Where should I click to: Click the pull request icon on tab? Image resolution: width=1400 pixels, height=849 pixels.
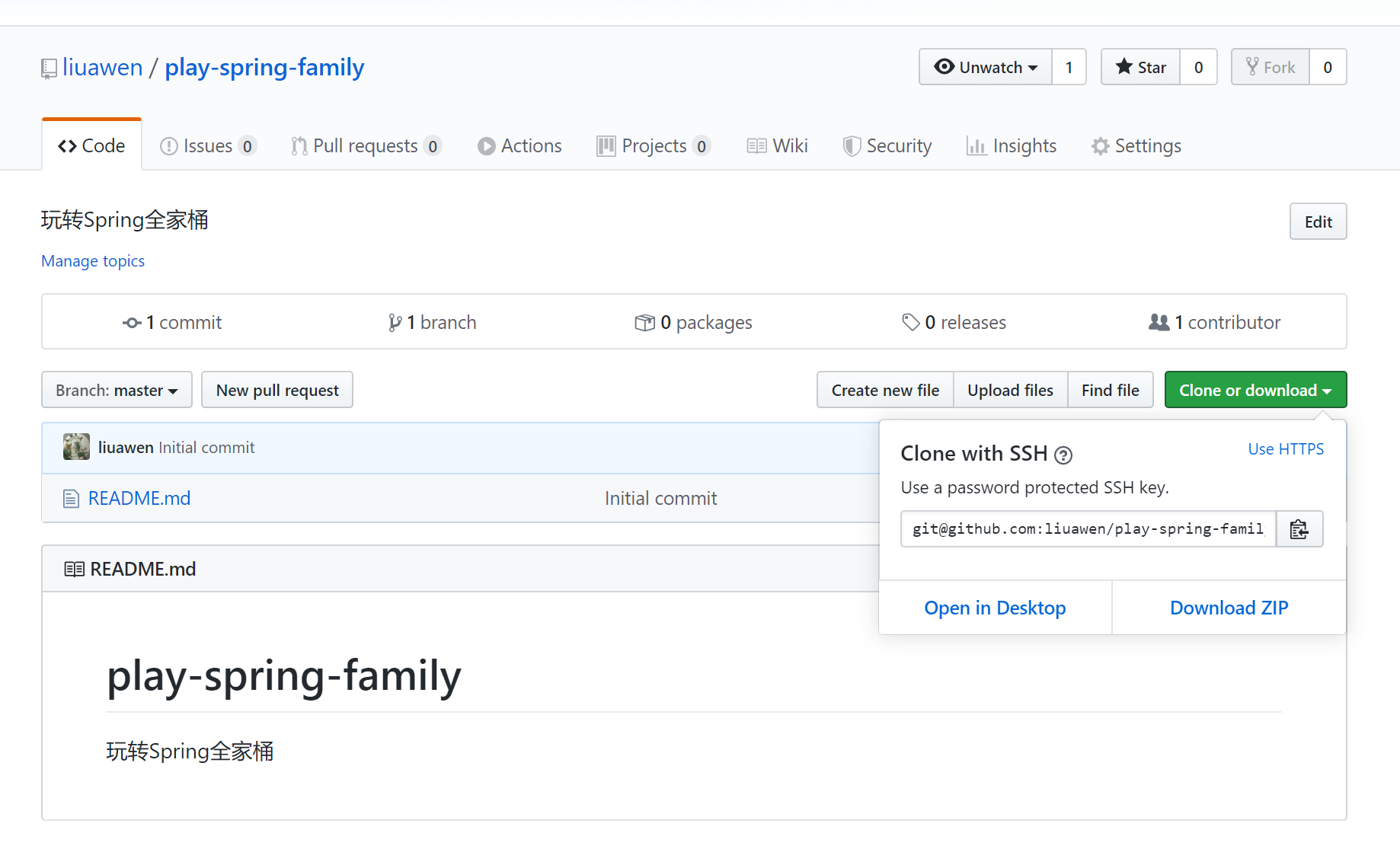coord(299,146)
